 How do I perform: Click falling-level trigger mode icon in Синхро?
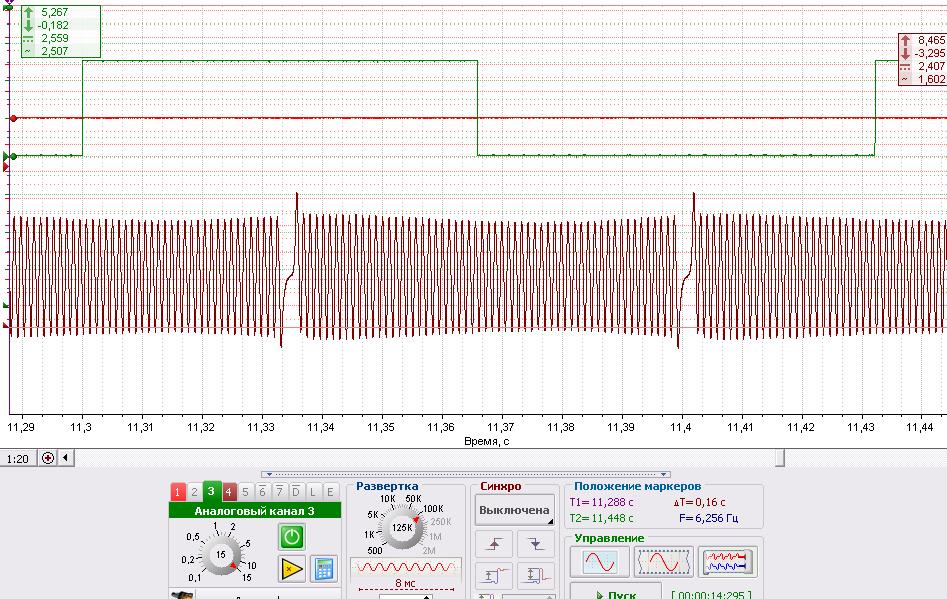pos(536,575)
